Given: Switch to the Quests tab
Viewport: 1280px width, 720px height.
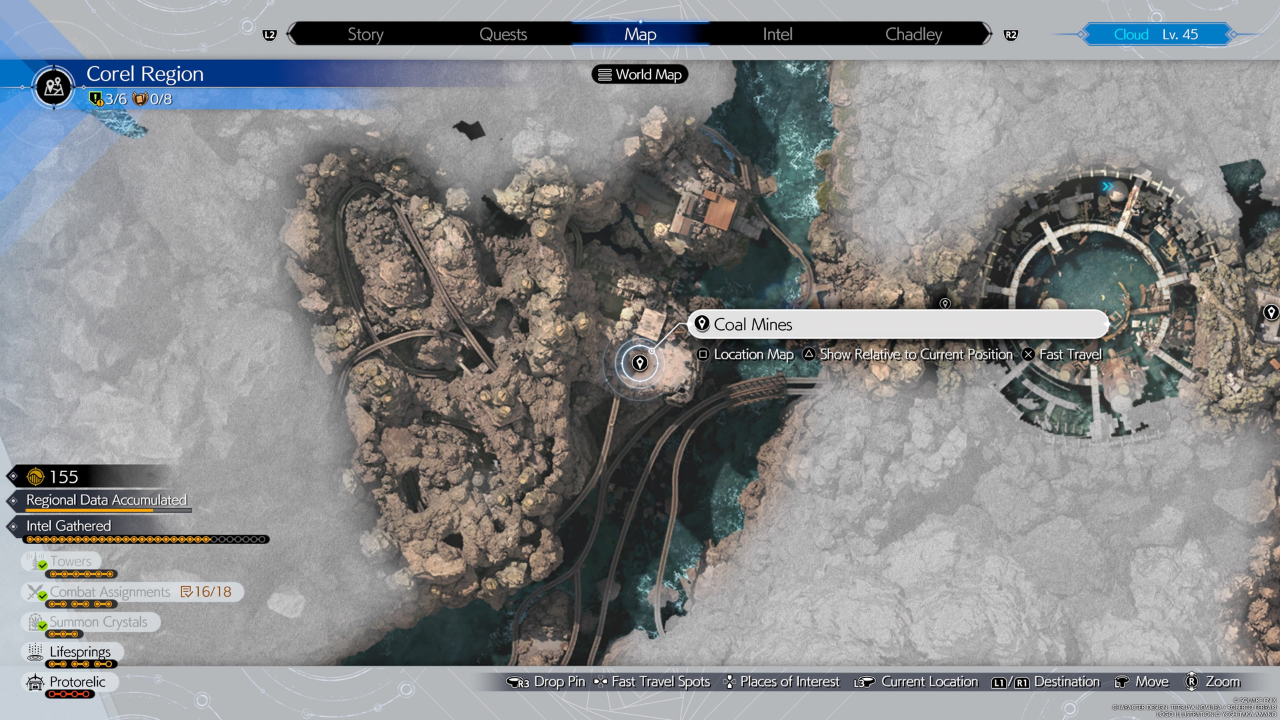Looking at the screenshot, I should [x=503, y=34].
